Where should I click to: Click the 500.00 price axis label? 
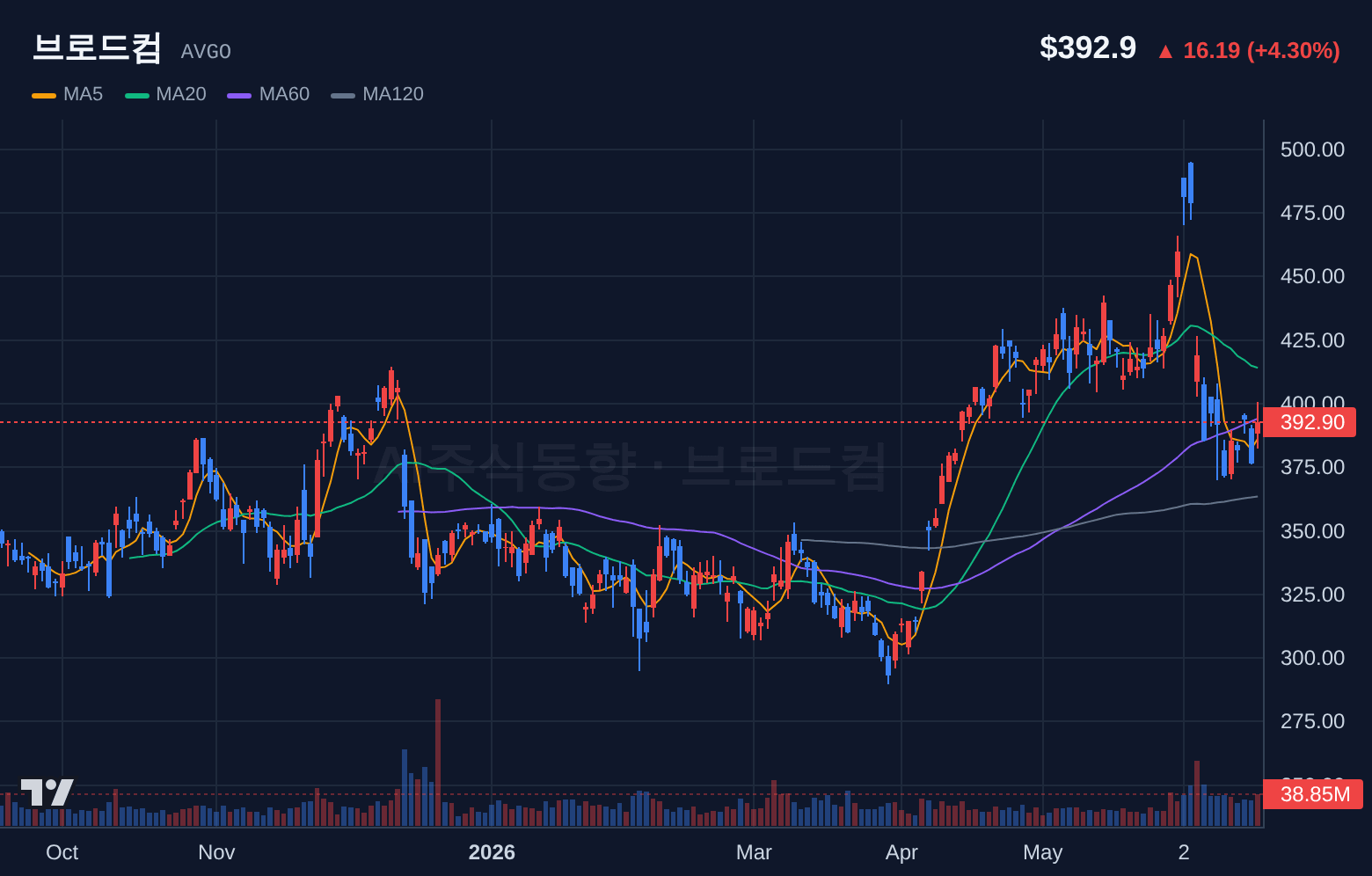point(1312,150)
